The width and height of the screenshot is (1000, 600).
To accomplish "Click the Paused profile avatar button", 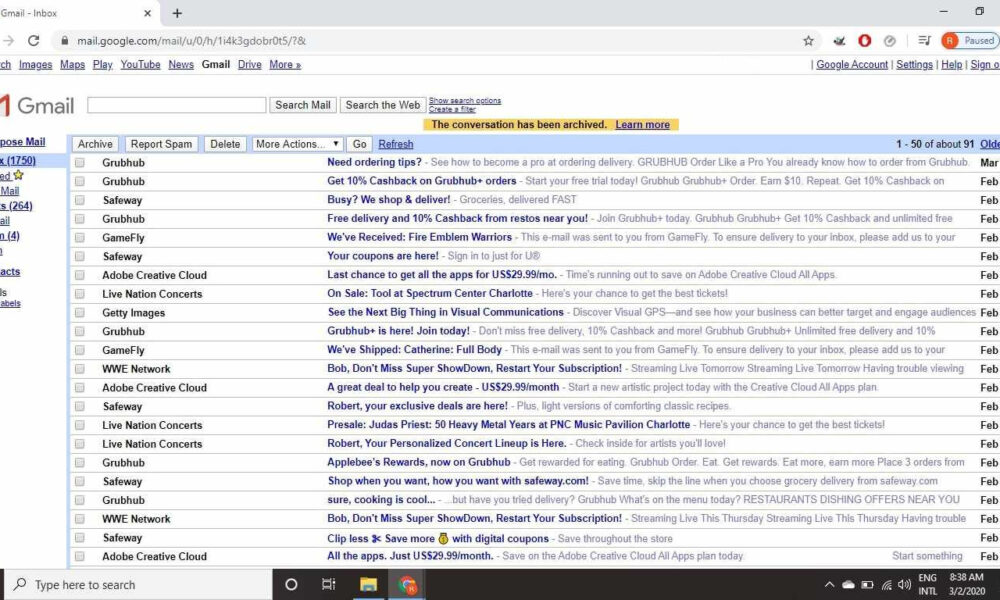I will tap(969, 41).
